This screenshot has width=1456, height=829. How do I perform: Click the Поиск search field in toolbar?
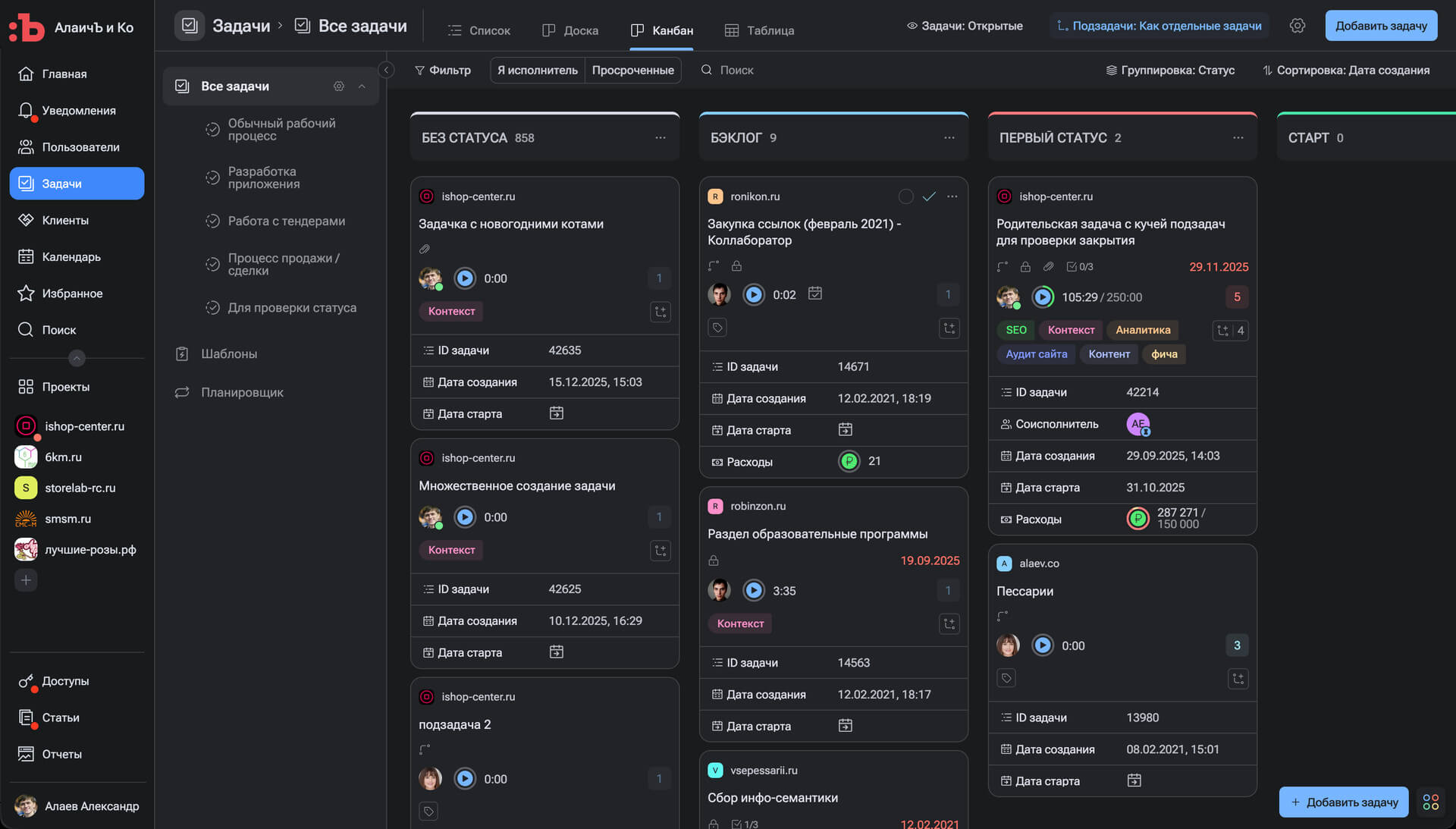click(x=736, y=70)
